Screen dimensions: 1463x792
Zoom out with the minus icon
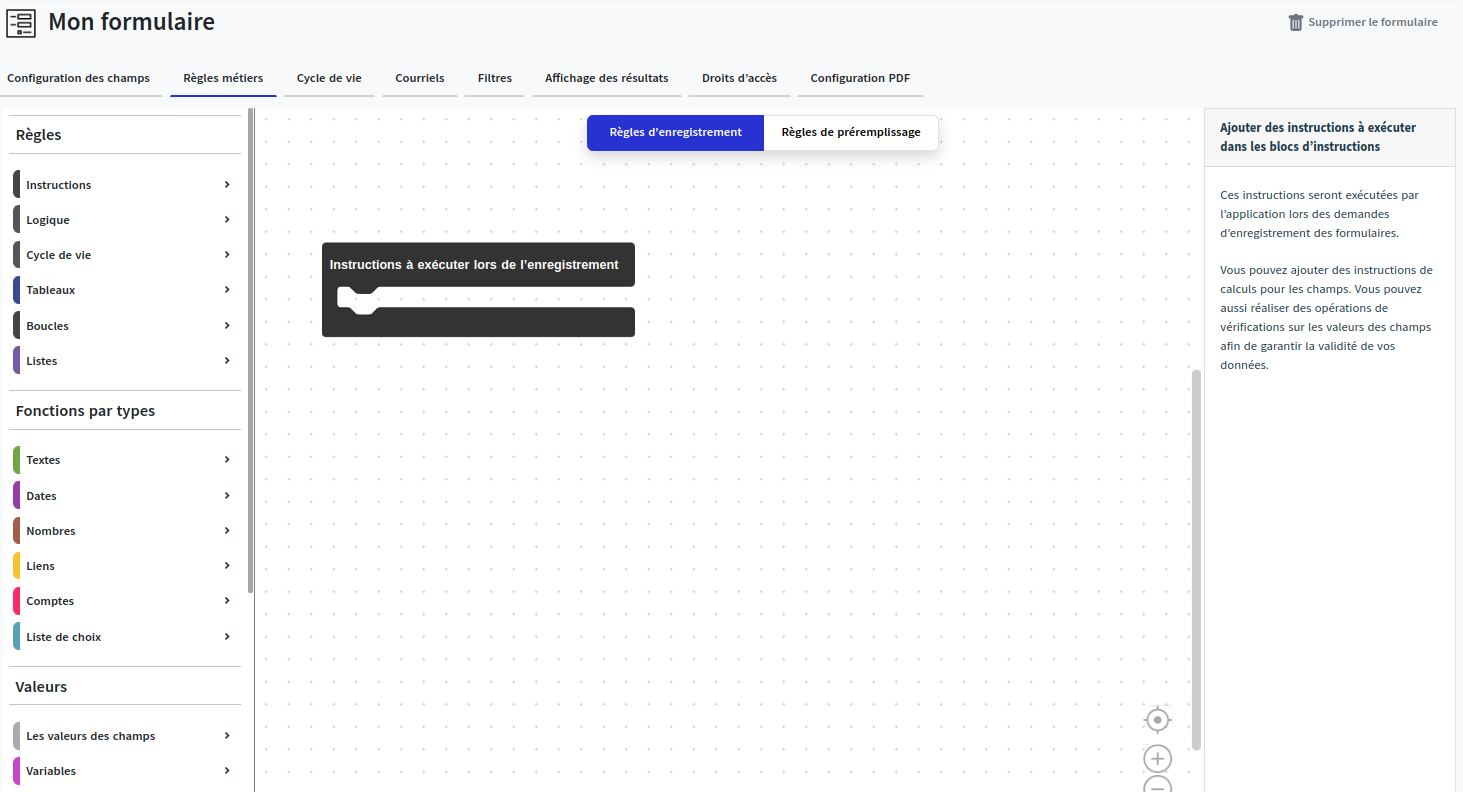pos(1157,785)
